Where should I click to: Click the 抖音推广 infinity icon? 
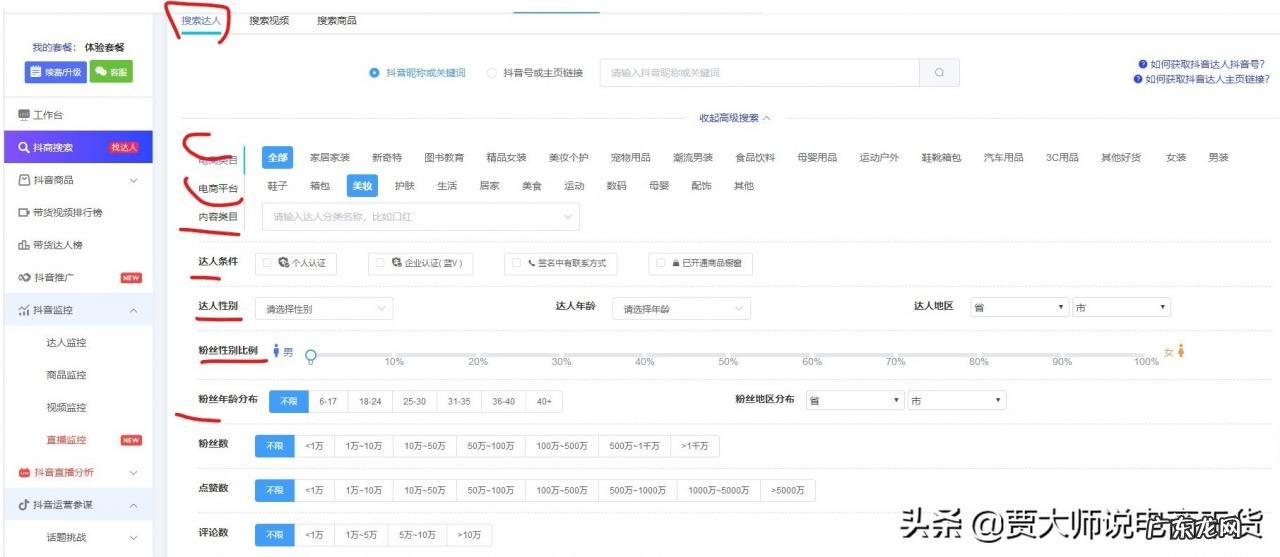[x=24, y=277]
